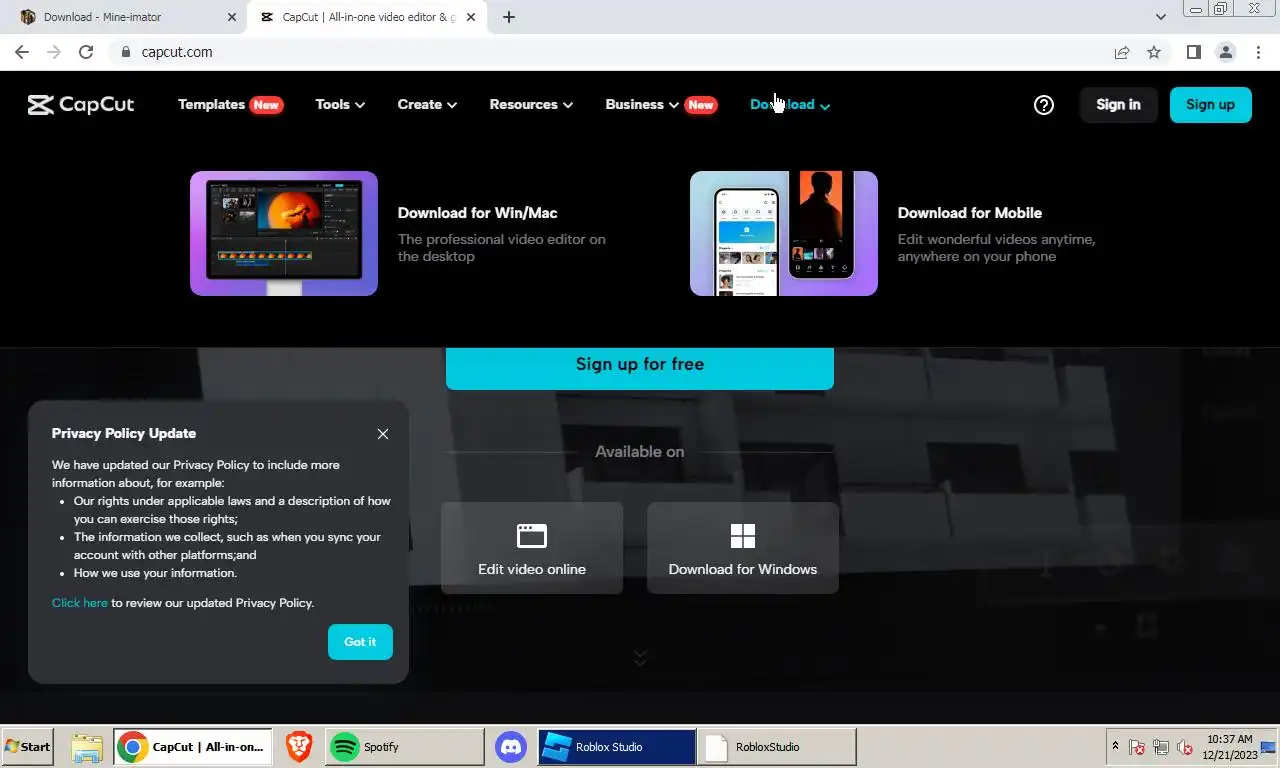The height and width of the screenshot is (768, 1280).
Task: Toggle the browser side panel icon
Action: pyautogui.click(x=1194, y=52)
